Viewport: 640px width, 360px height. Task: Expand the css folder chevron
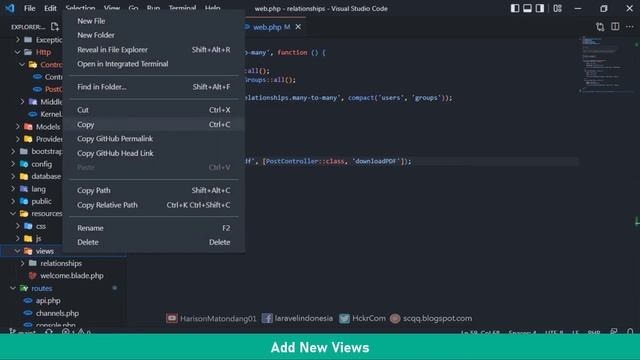click(18, 226)
